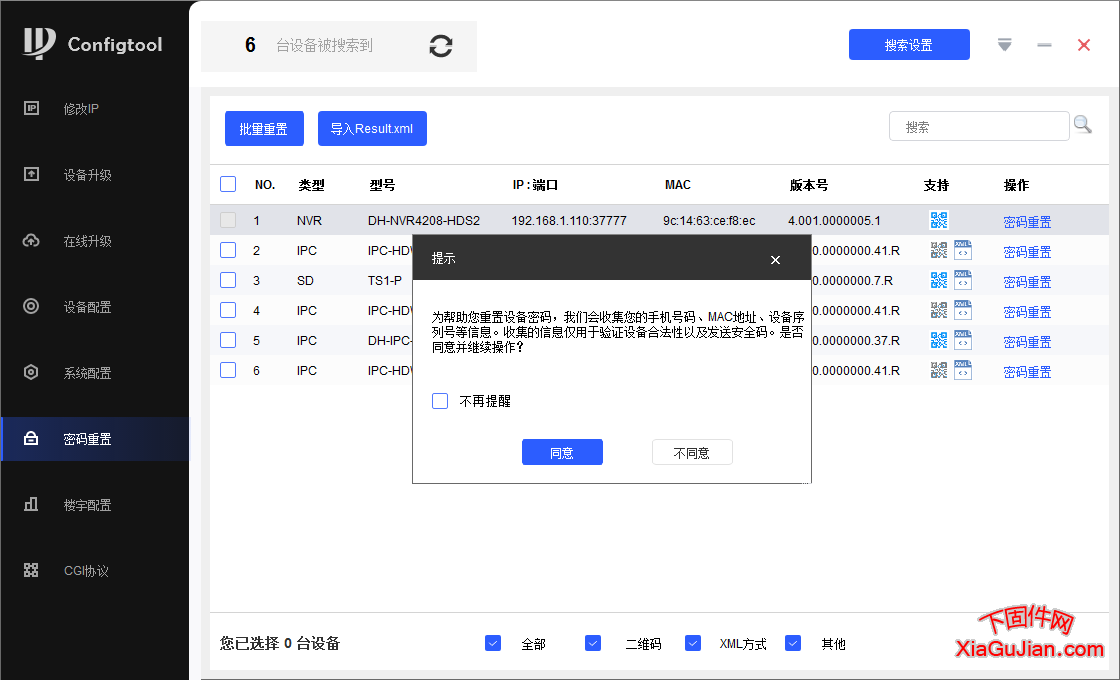Click XML icon in row 5
The width and height of the screenshot is (1120, 680).
[x=963, y=340]
